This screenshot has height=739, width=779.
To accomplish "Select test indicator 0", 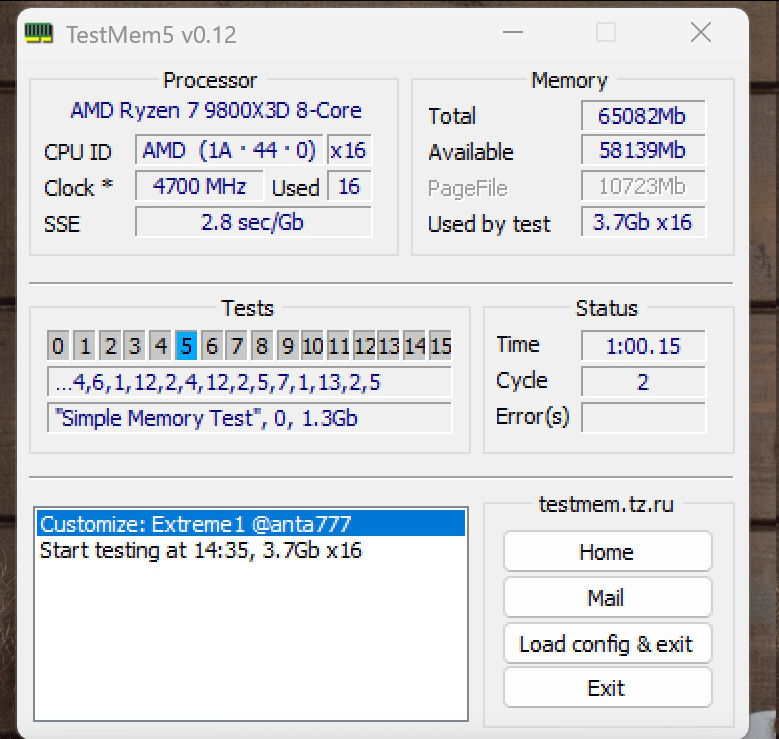I will (x=58, y=345).
